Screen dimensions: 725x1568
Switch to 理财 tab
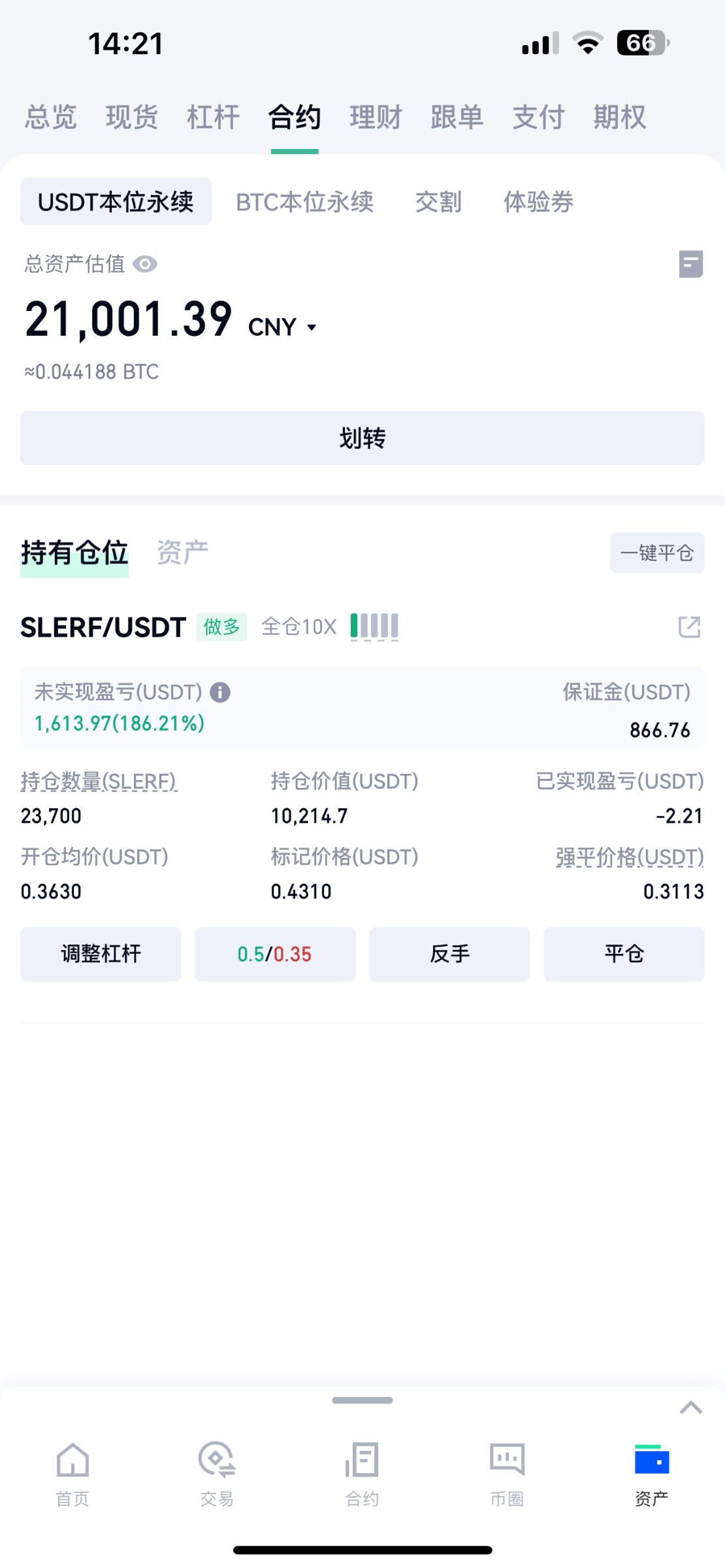376,118
